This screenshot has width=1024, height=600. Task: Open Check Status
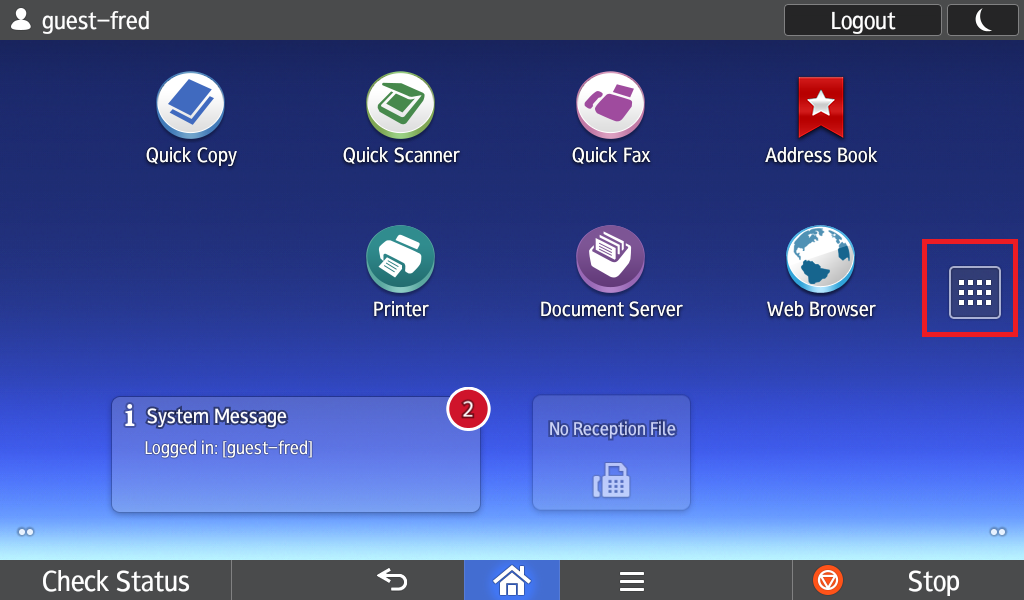[116, 581]
